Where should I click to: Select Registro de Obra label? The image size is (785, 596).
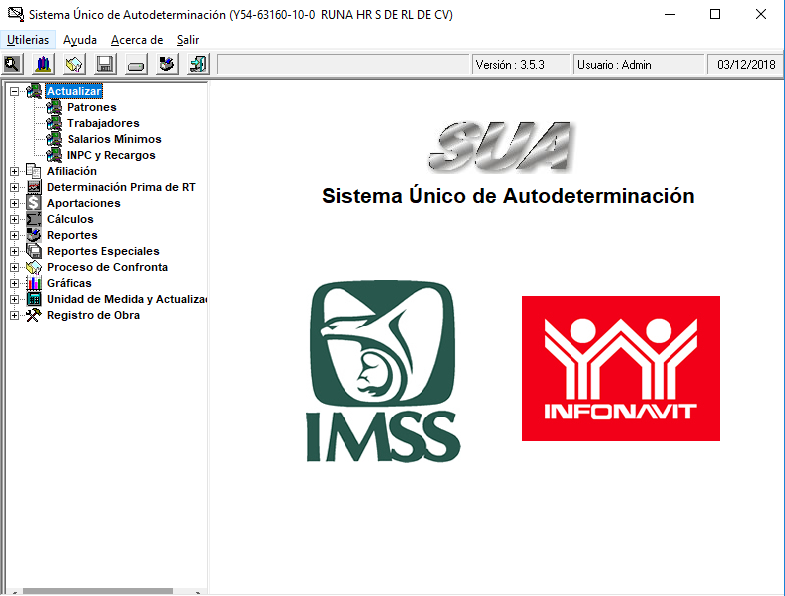click(93, 316)
